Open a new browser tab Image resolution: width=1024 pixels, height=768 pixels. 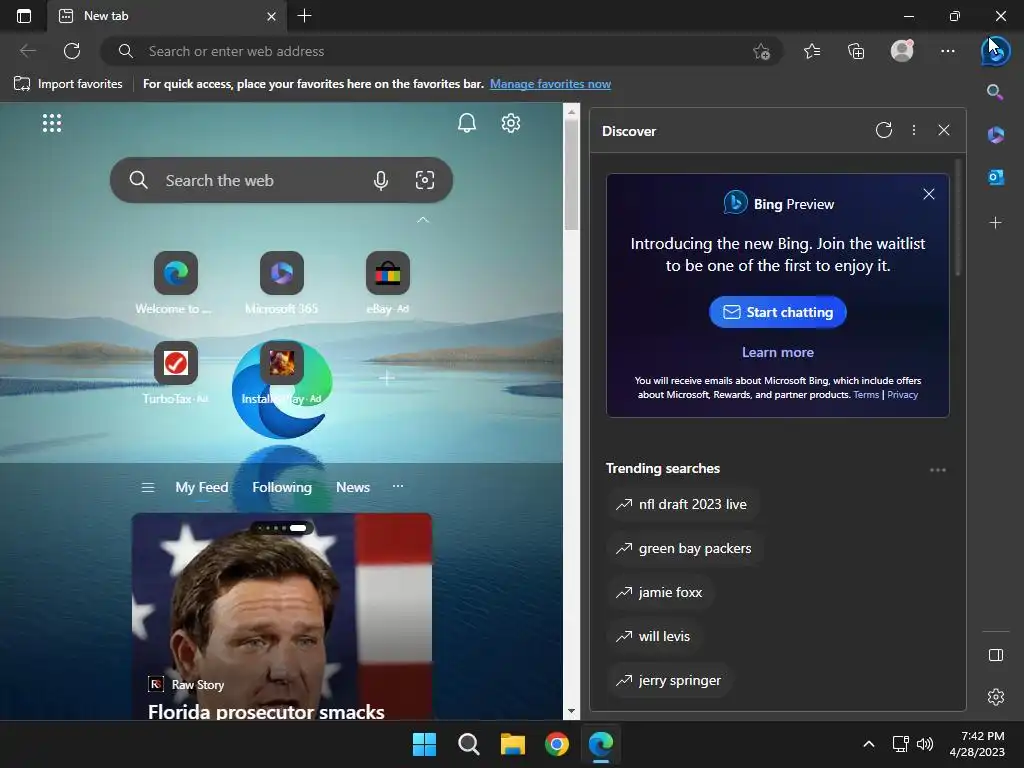pos(304,16)
